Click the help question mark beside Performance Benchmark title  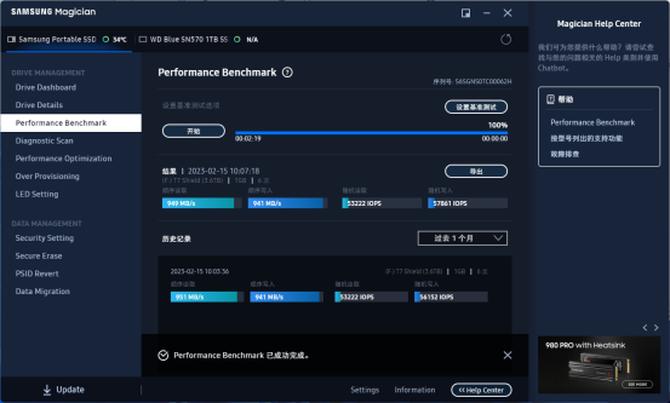click(x=288, y=73)
